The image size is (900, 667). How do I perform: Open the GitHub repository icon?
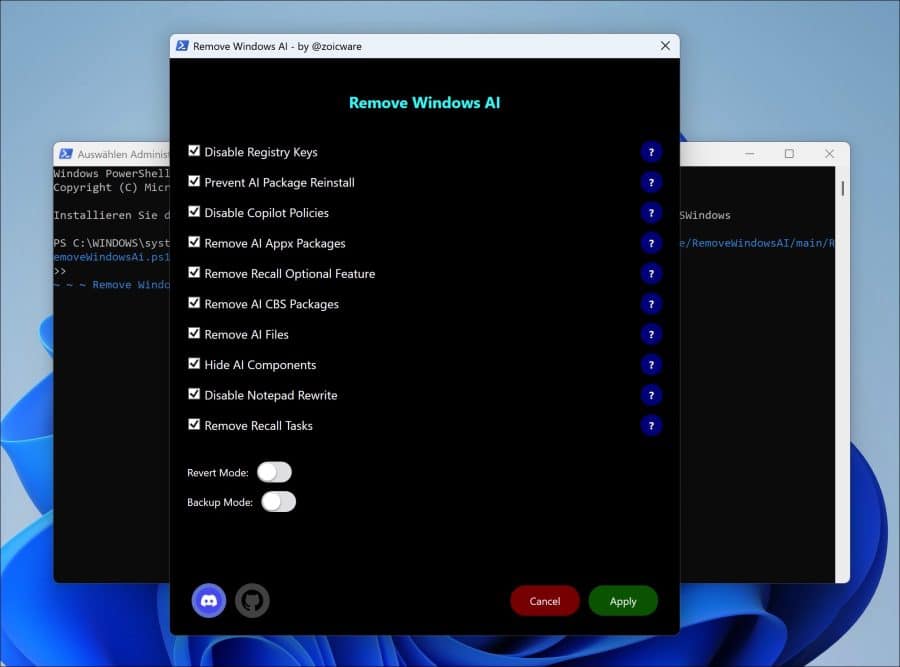pos(252,600)
